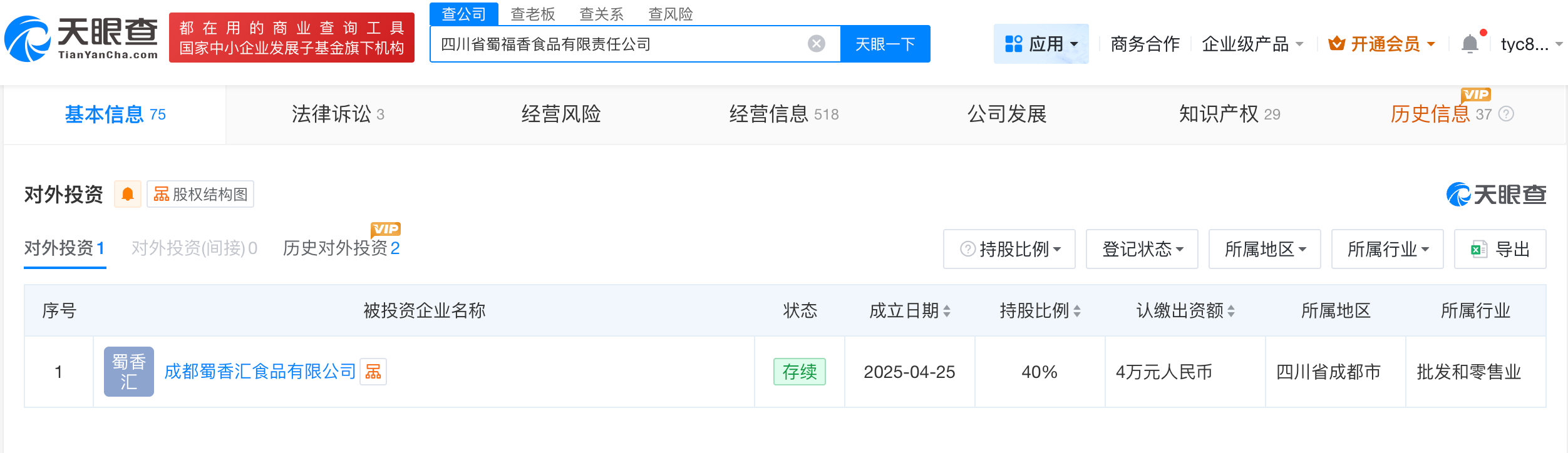Open the 所属行业 filter dropdown

(1388, 249)
